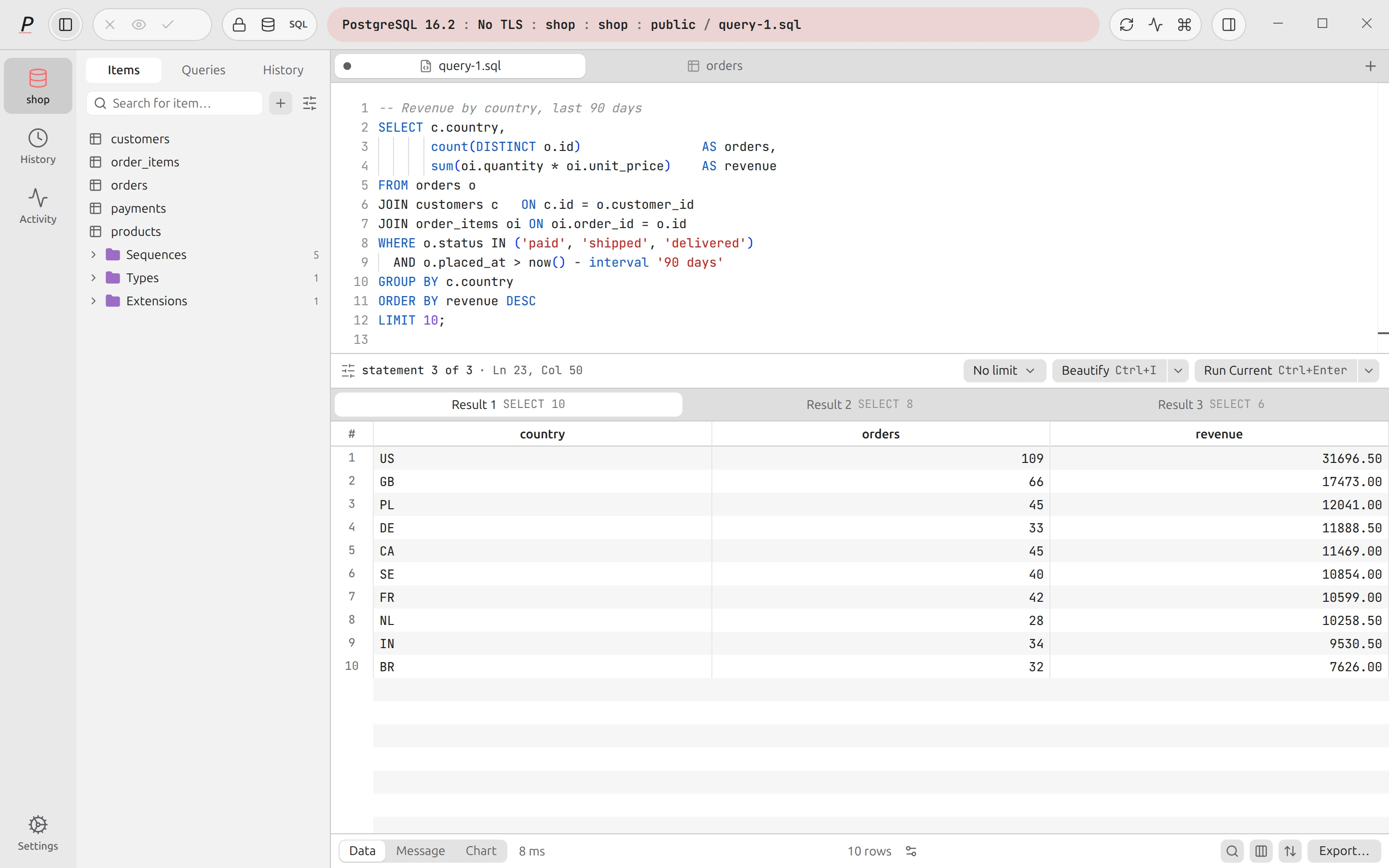This screenshot has height=868, width=1389.
Task: Open Activity in the left sidebar
Action: (x=38, y=205)
